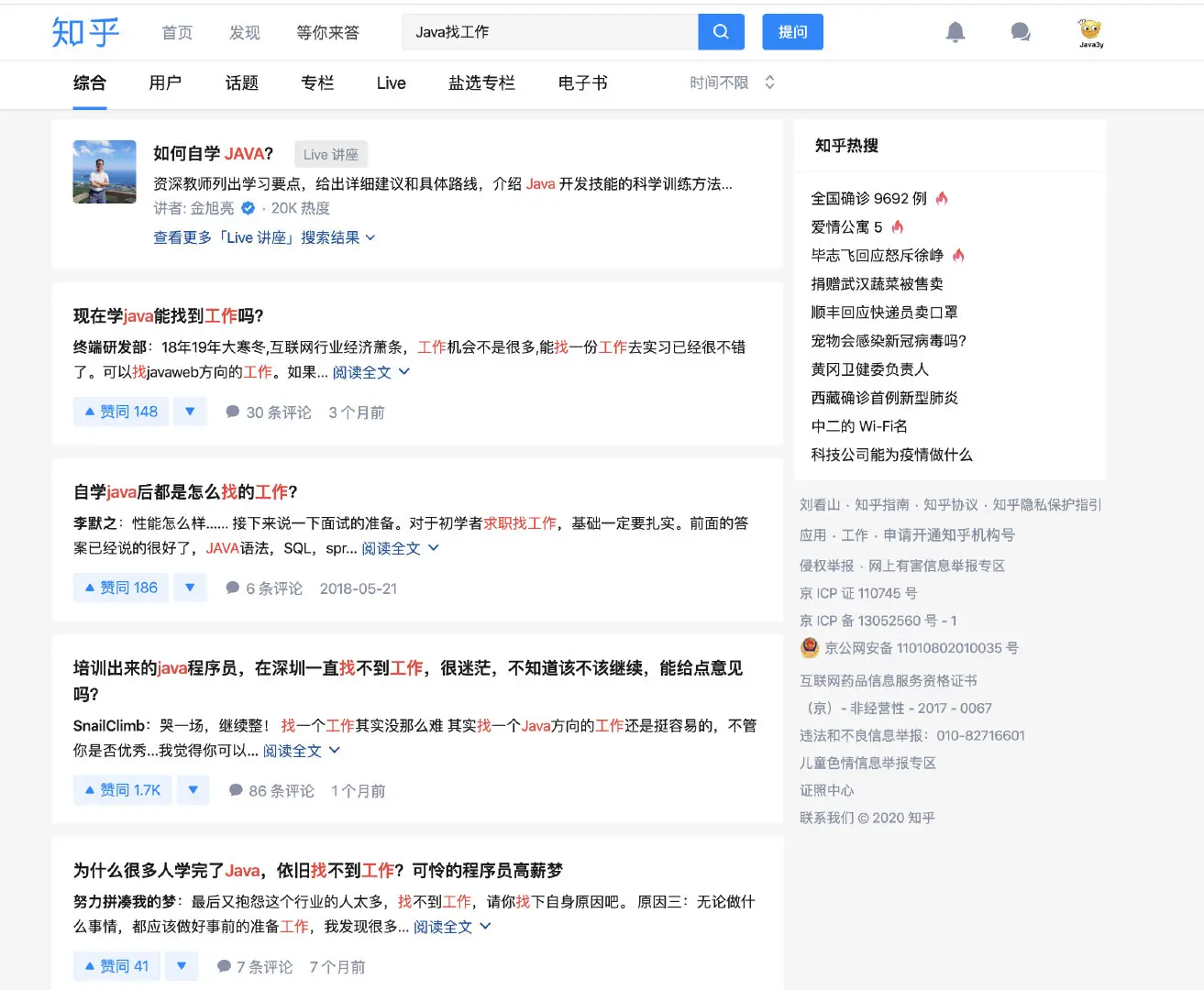Downvote the answer with 赞同 1.7K
This screenshot has height=990, width=1204.
(x=193, y=790)
